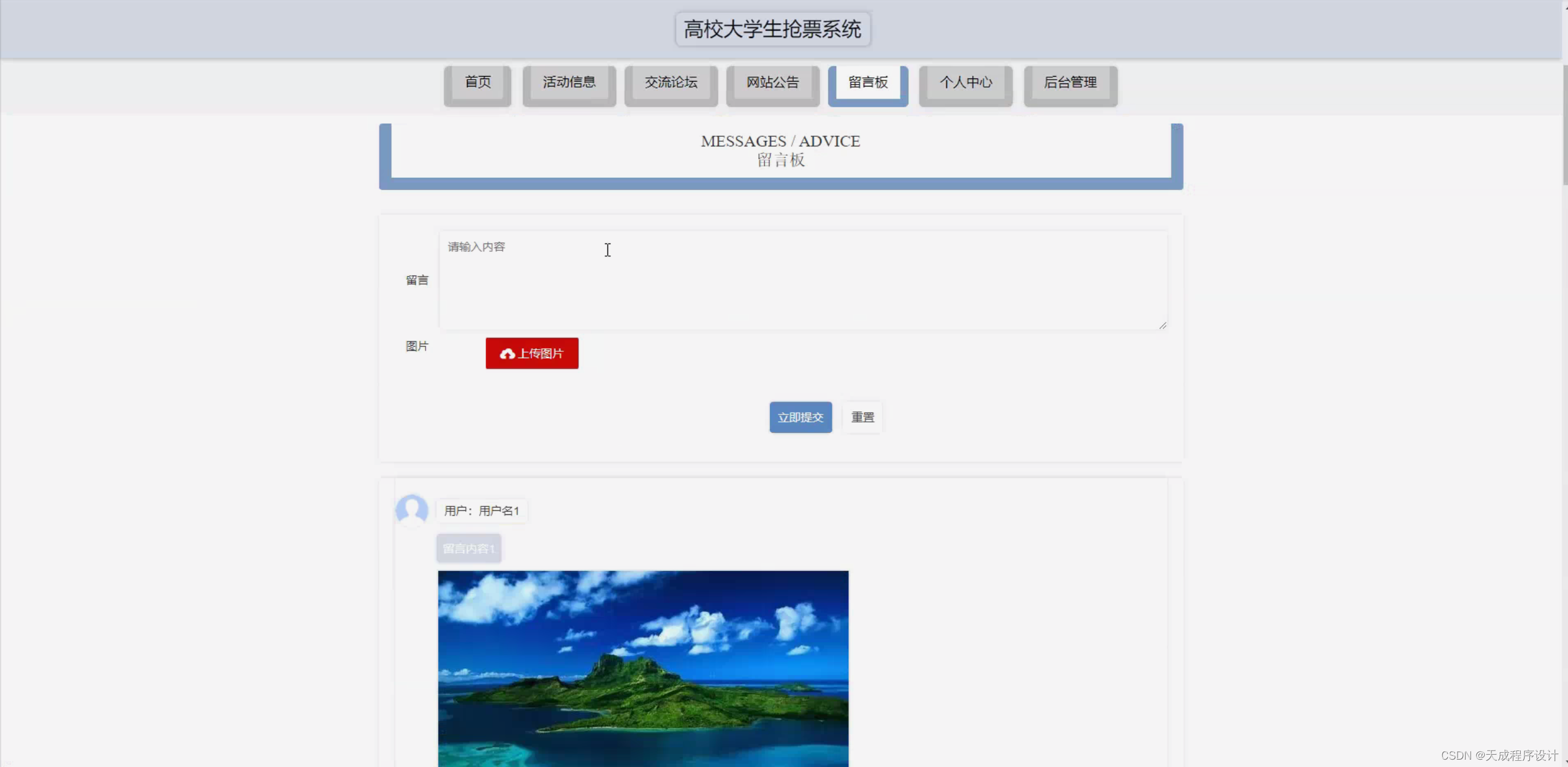Click the cloud upload icon
Image resolution: width=1568 pixels, height=767 pixels.
click(507, 354)
